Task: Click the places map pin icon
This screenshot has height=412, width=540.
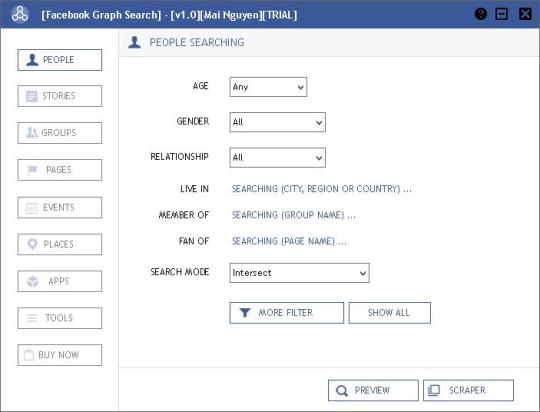Action: click(x=32, y=244)
